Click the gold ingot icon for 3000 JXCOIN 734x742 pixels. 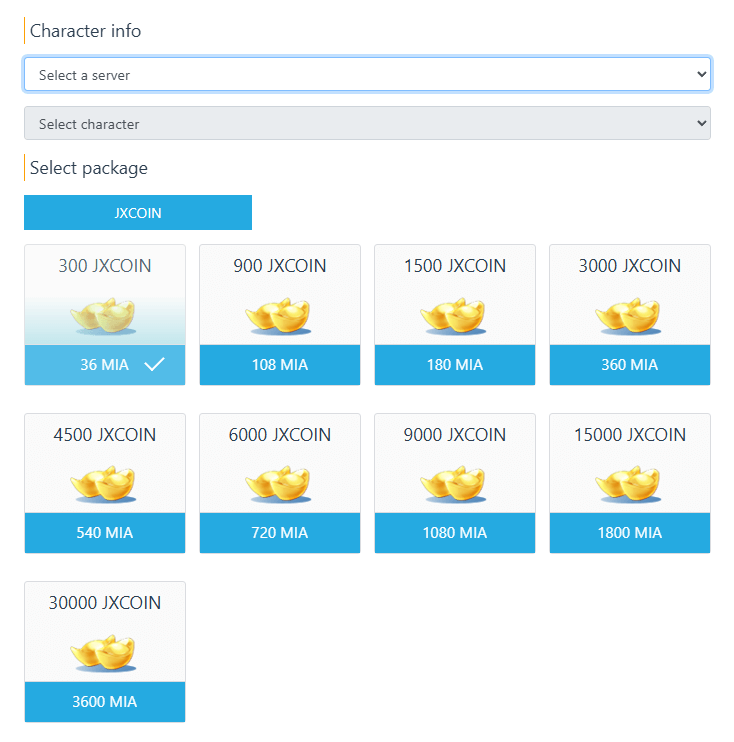629,316
